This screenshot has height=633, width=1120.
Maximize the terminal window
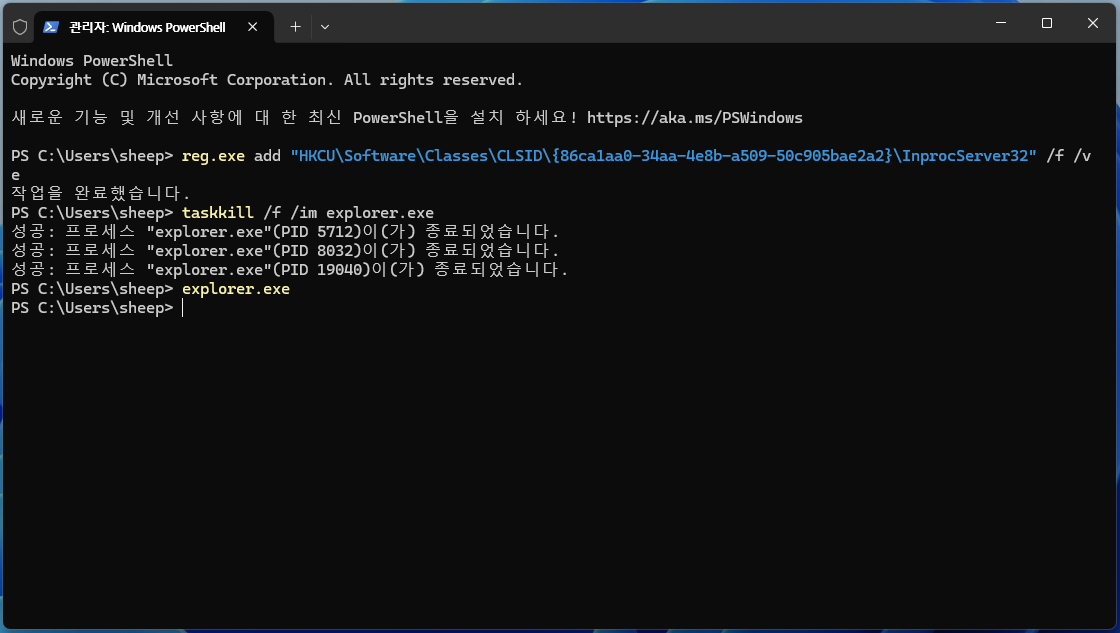[1046, 23]
